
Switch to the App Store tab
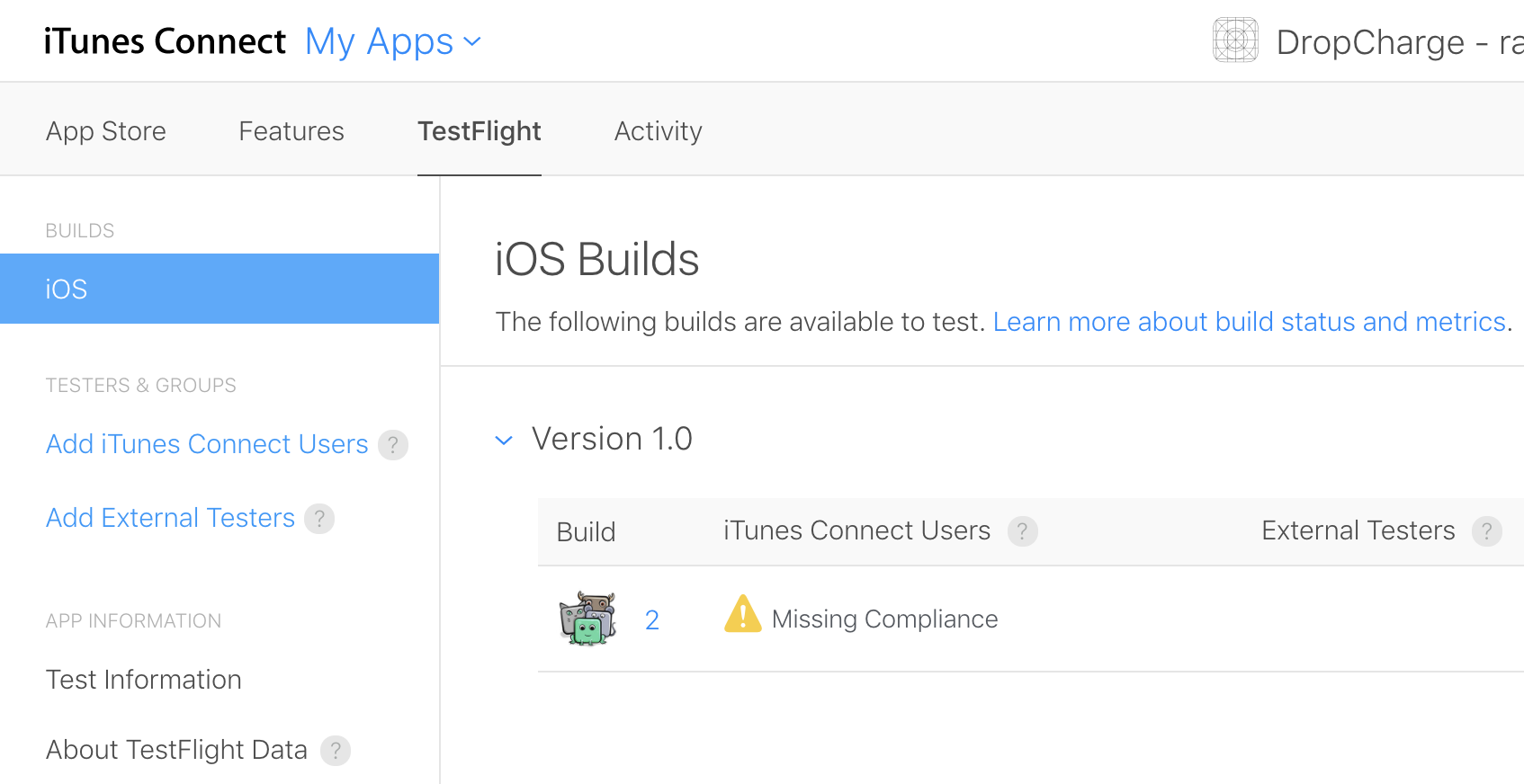[x=106, y=131]
